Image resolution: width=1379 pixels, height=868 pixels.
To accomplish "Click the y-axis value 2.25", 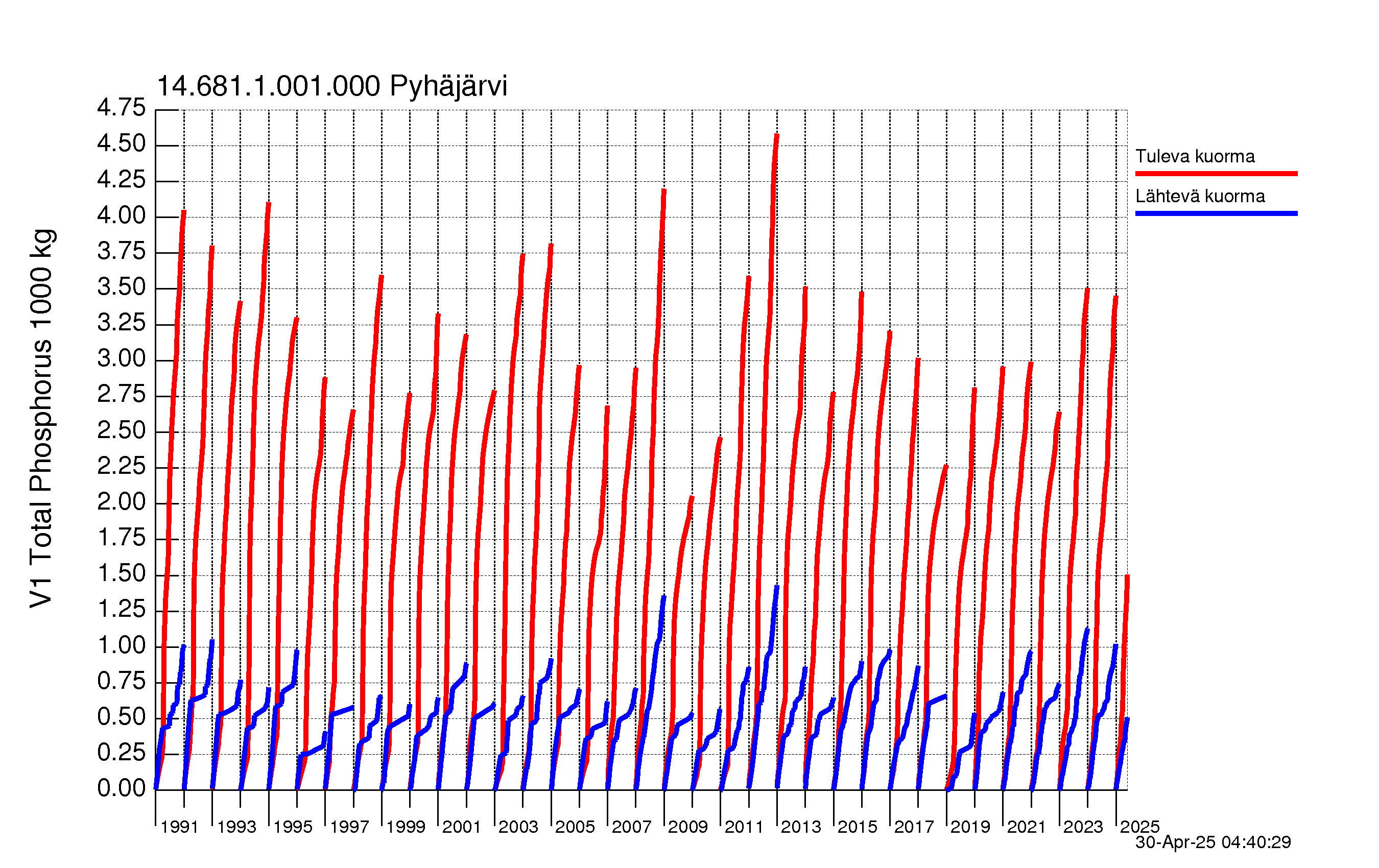I will point(122,466).
